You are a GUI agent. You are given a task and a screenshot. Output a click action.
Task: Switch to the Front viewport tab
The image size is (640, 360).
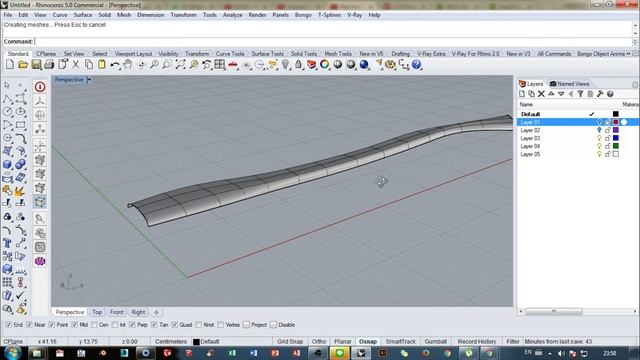116,312
